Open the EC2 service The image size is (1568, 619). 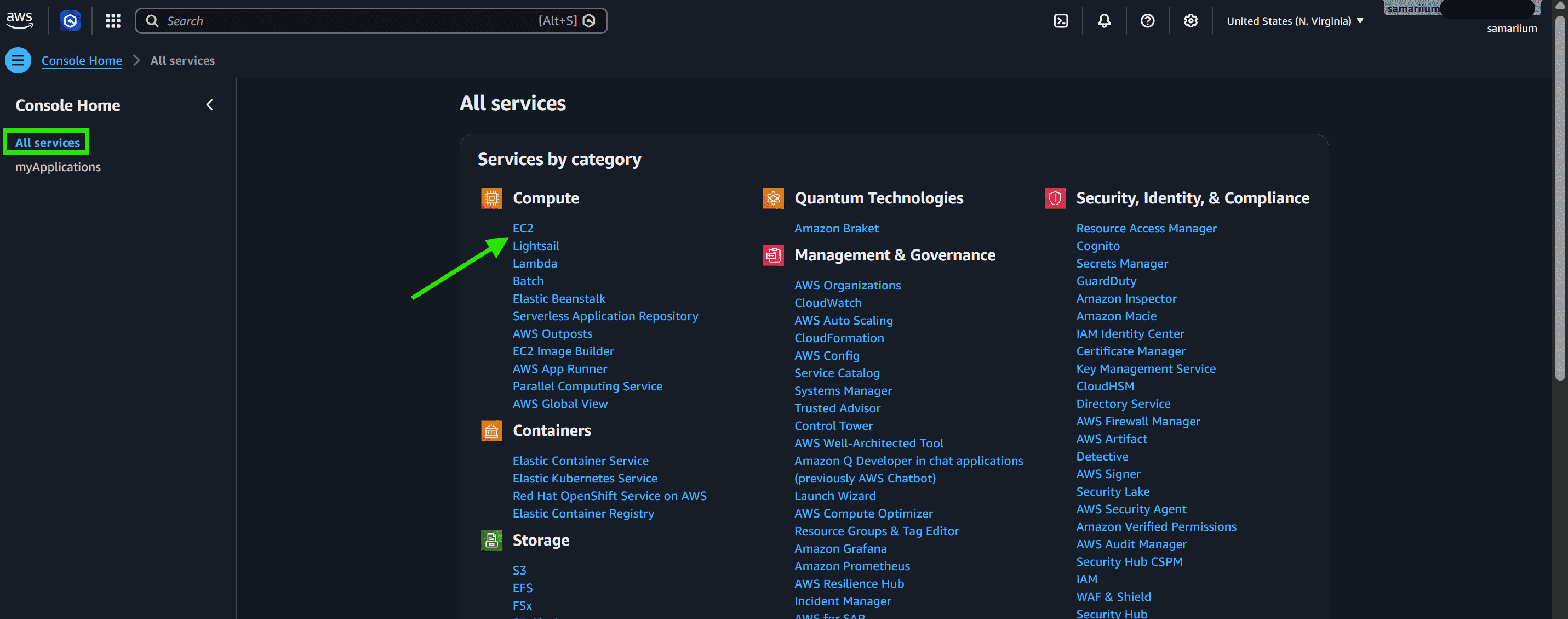point(523,229)
